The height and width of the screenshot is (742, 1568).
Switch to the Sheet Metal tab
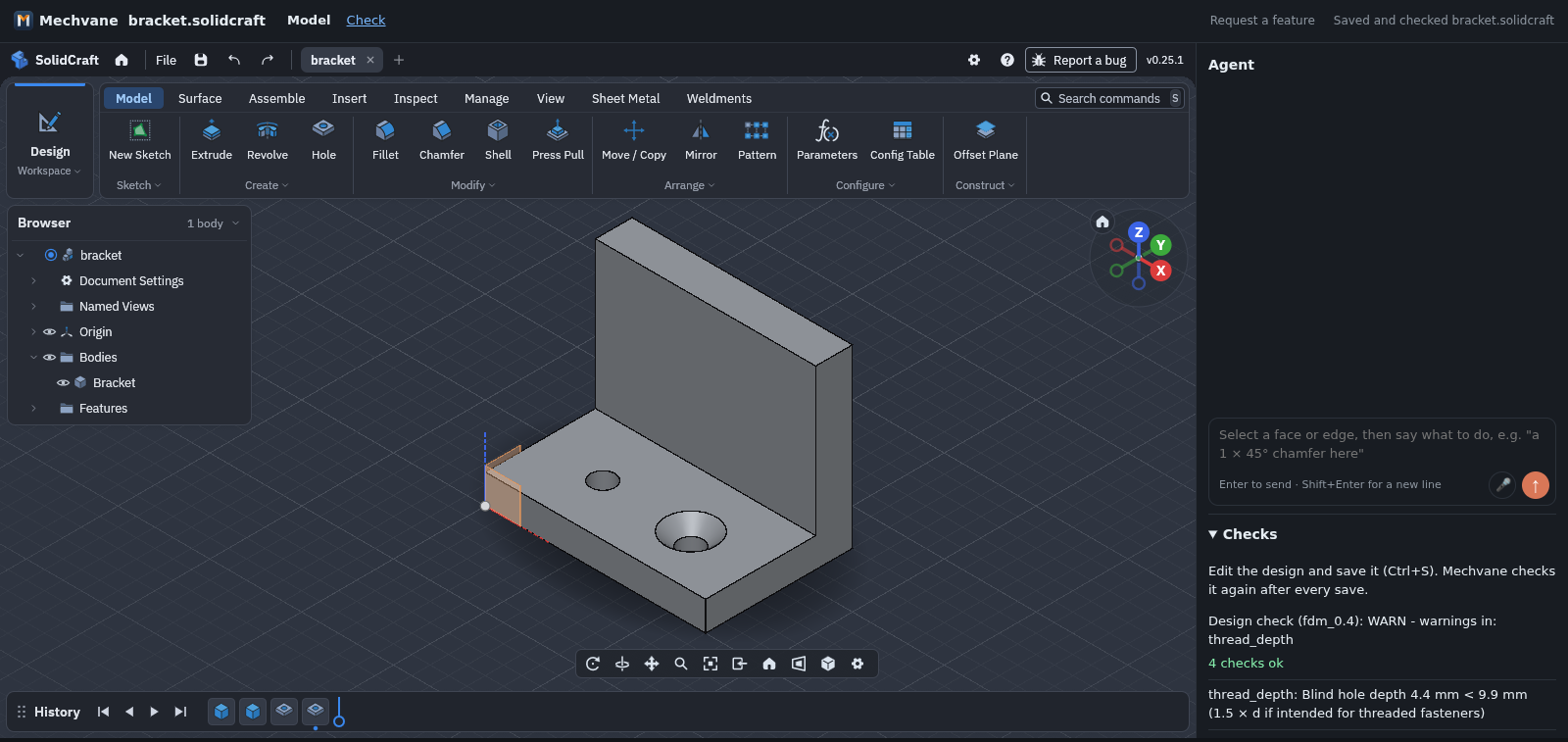pos(625,98)
